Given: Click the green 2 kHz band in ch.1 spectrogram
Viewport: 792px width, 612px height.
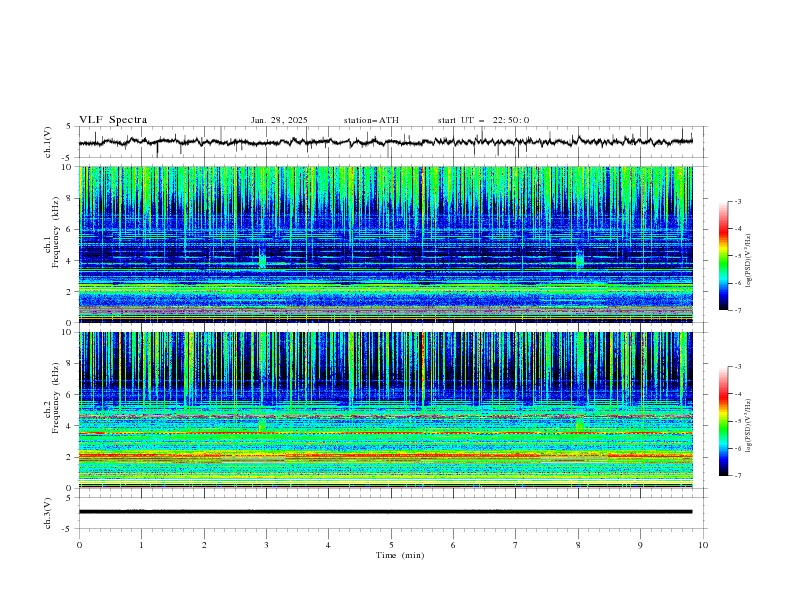Looking at the screenshot, I should coord(385,289).
